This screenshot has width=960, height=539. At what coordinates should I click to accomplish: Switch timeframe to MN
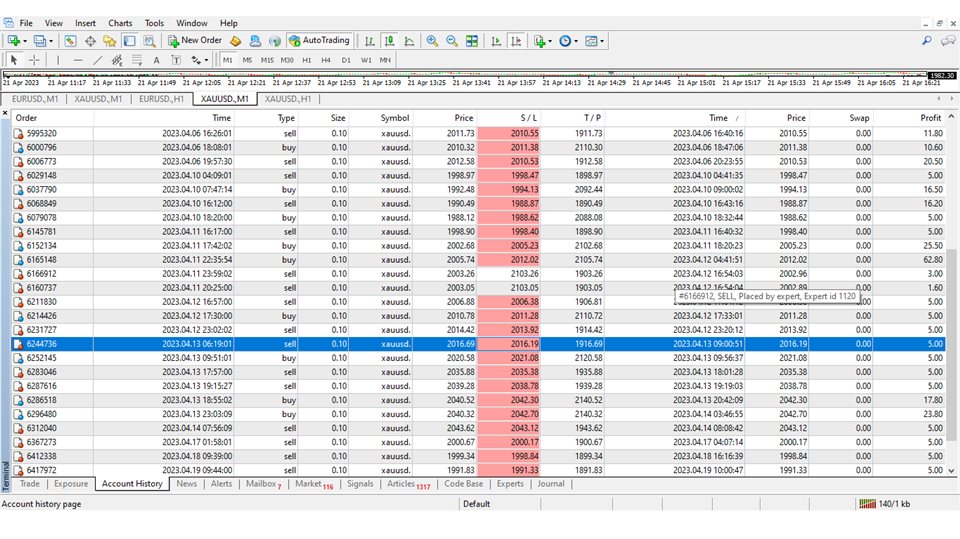[385, 60]
